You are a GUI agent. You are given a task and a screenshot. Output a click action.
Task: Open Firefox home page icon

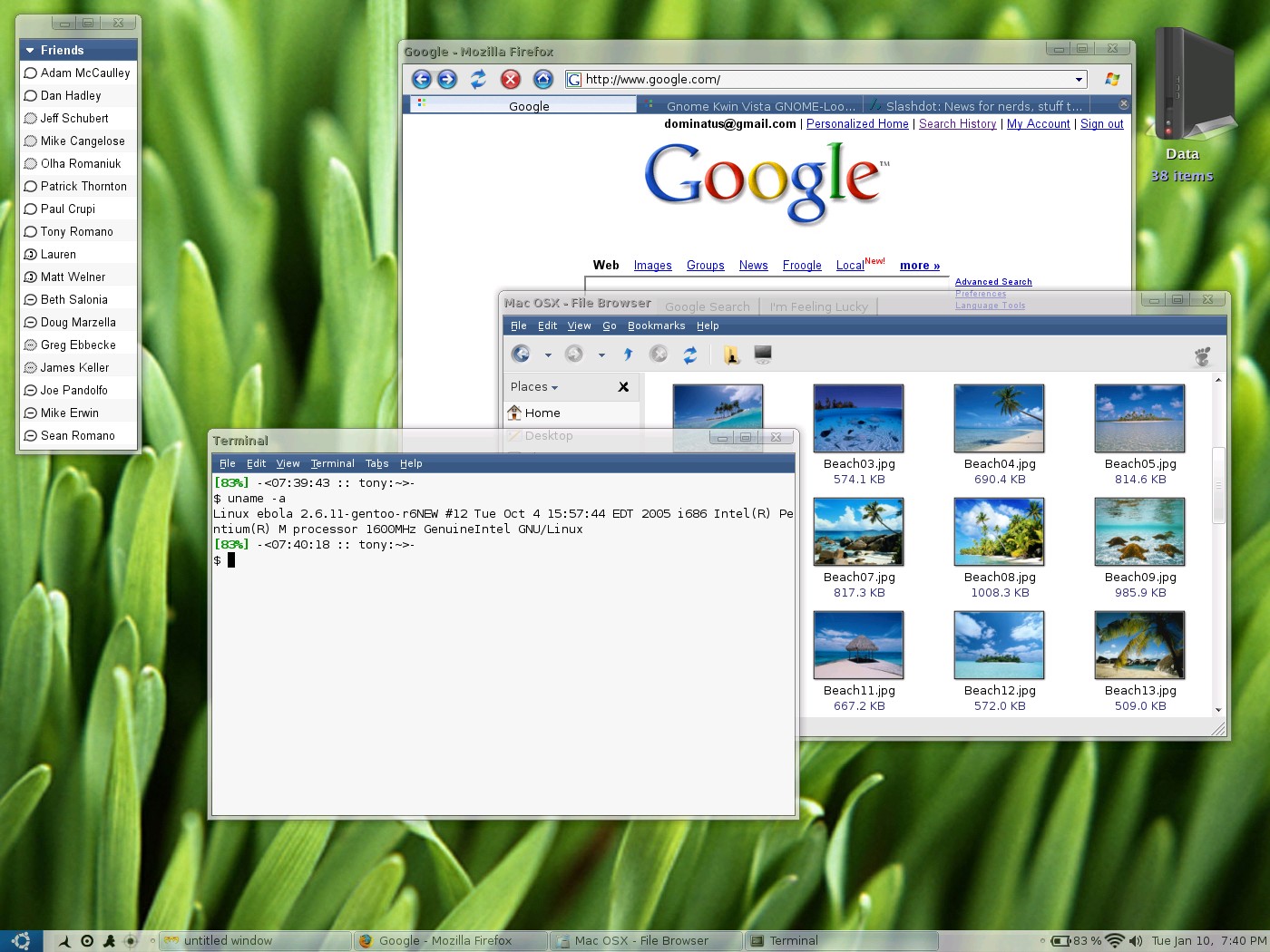click(542, 79)
